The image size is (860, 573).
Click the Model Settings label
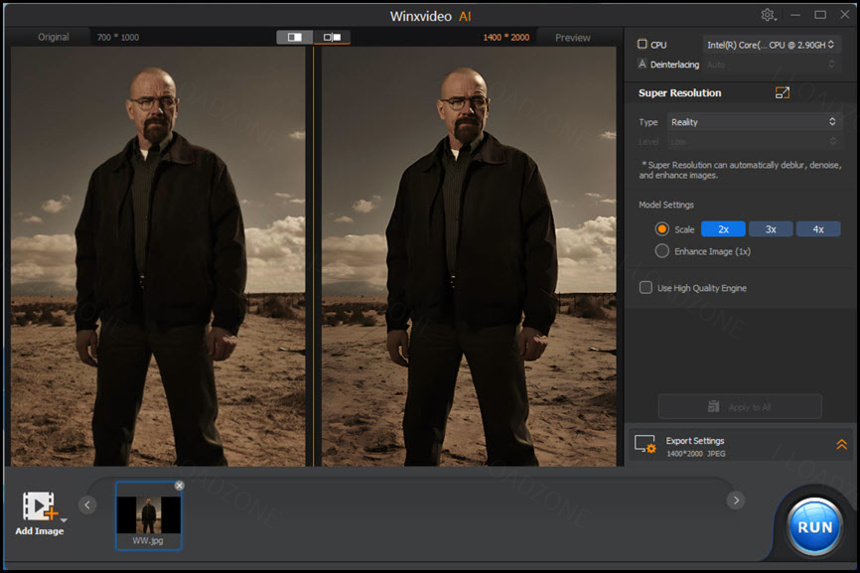[666, 205]
